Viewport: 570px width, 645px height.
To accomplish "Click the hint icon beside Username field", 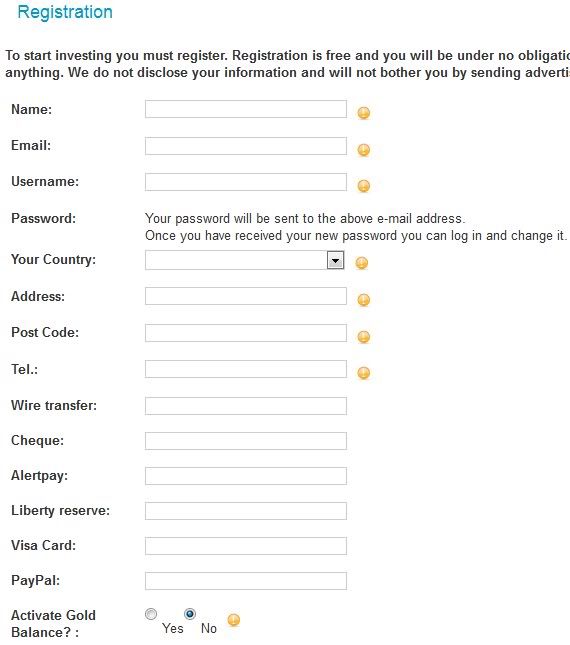I will pyautogui.click(x=364, y=186).
